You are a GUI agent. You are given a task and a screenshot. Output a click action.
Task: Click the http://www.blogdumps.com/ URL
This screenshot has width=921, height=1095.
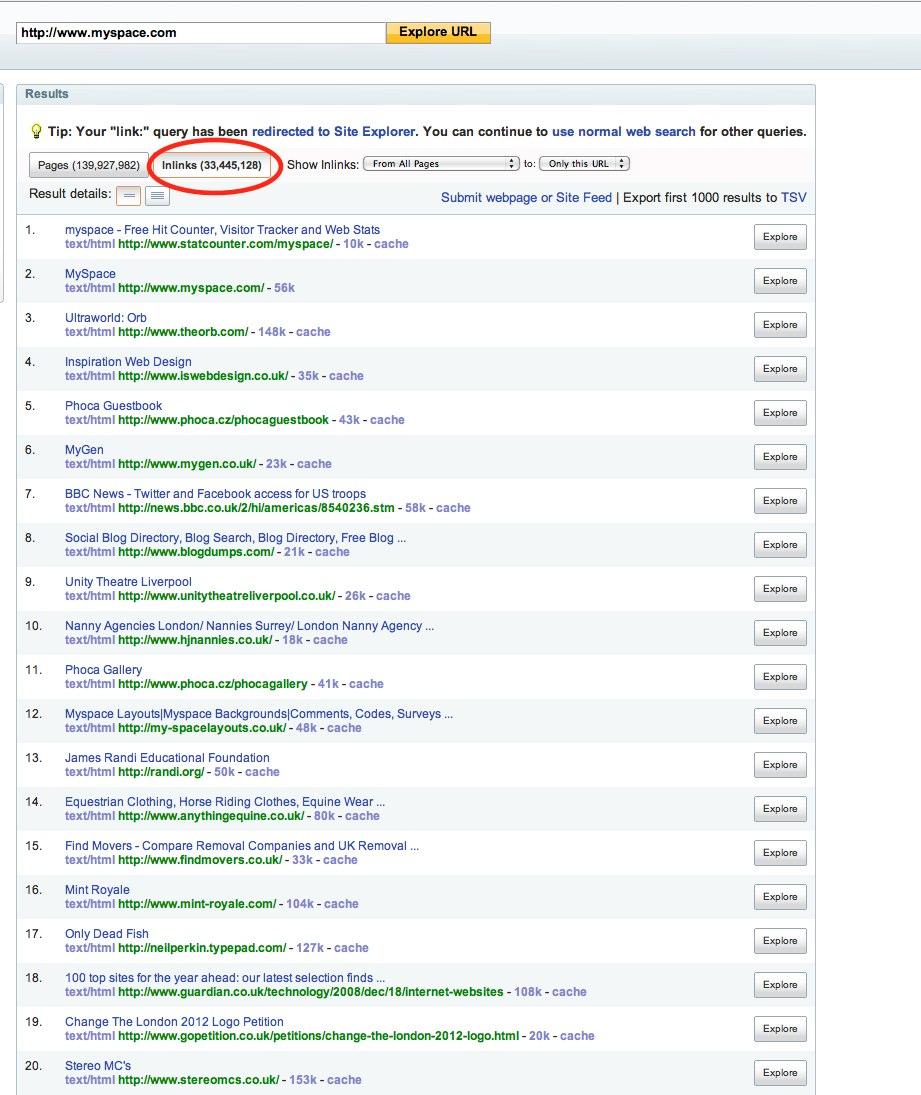click(x=196, y=552)
